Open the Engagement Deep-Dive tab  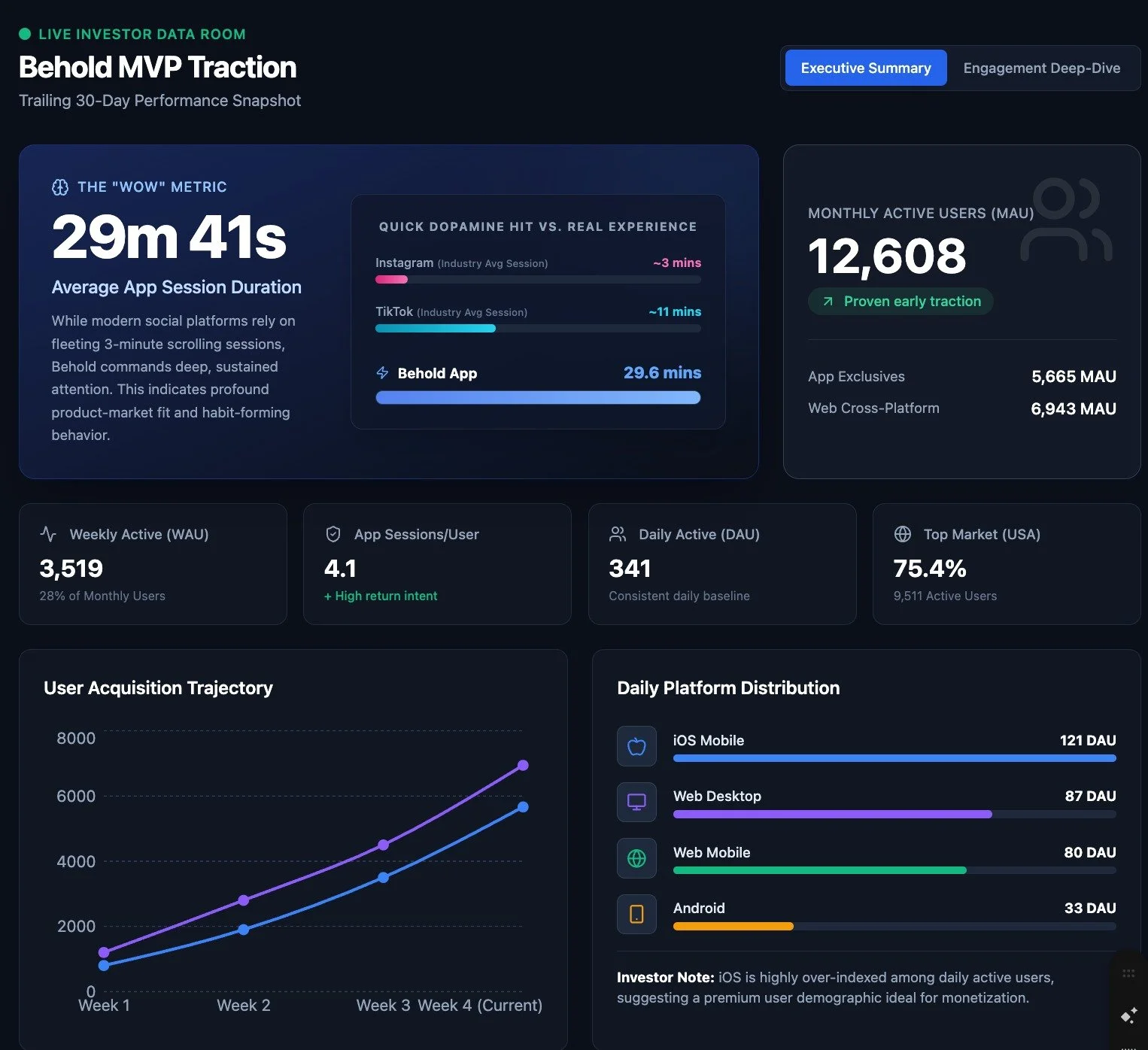click(1041, 68)
